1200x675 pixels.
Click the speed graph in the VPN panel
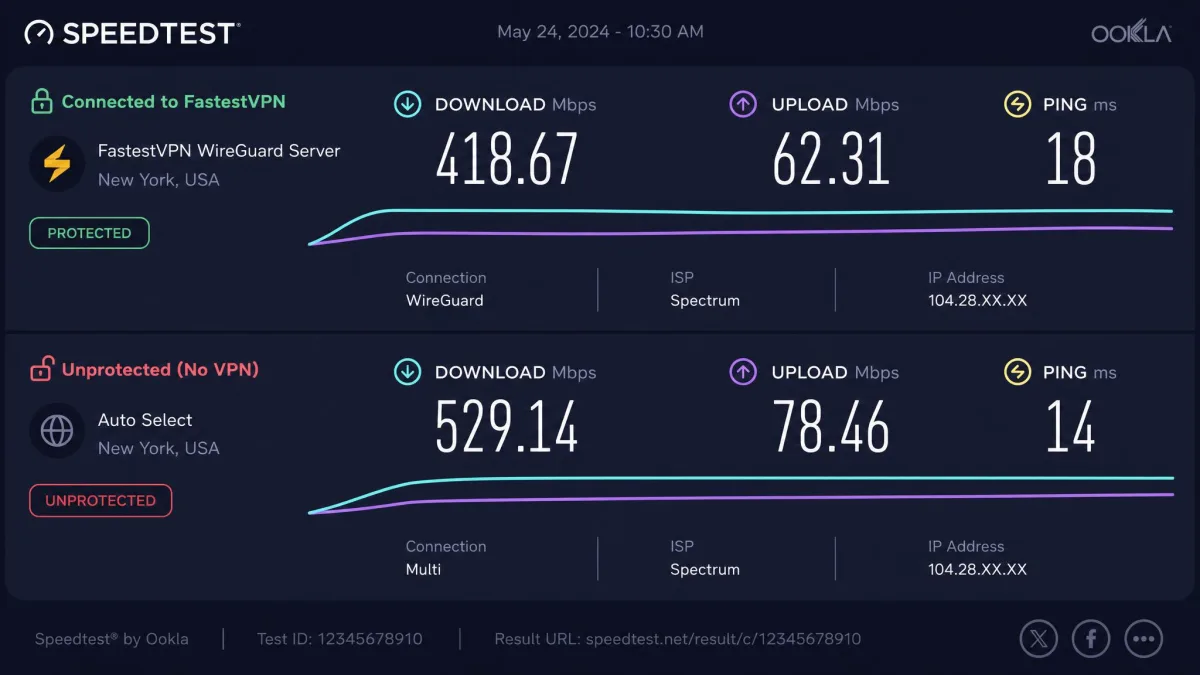pyautogui.click(x=740, y=227)
